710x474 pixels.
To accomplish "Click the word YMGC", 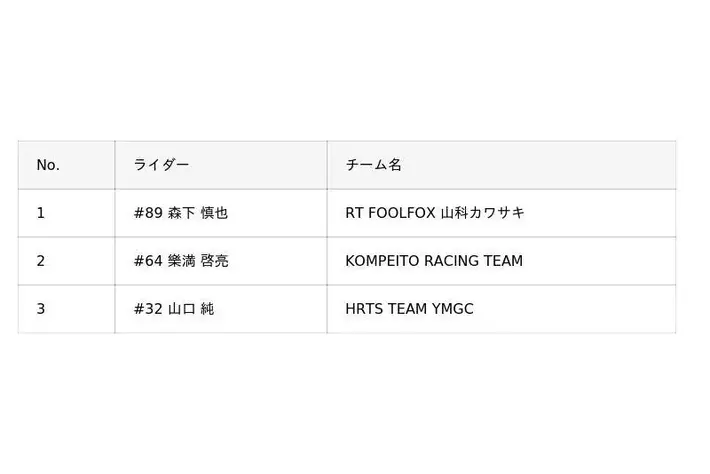I will coord(453,309).
